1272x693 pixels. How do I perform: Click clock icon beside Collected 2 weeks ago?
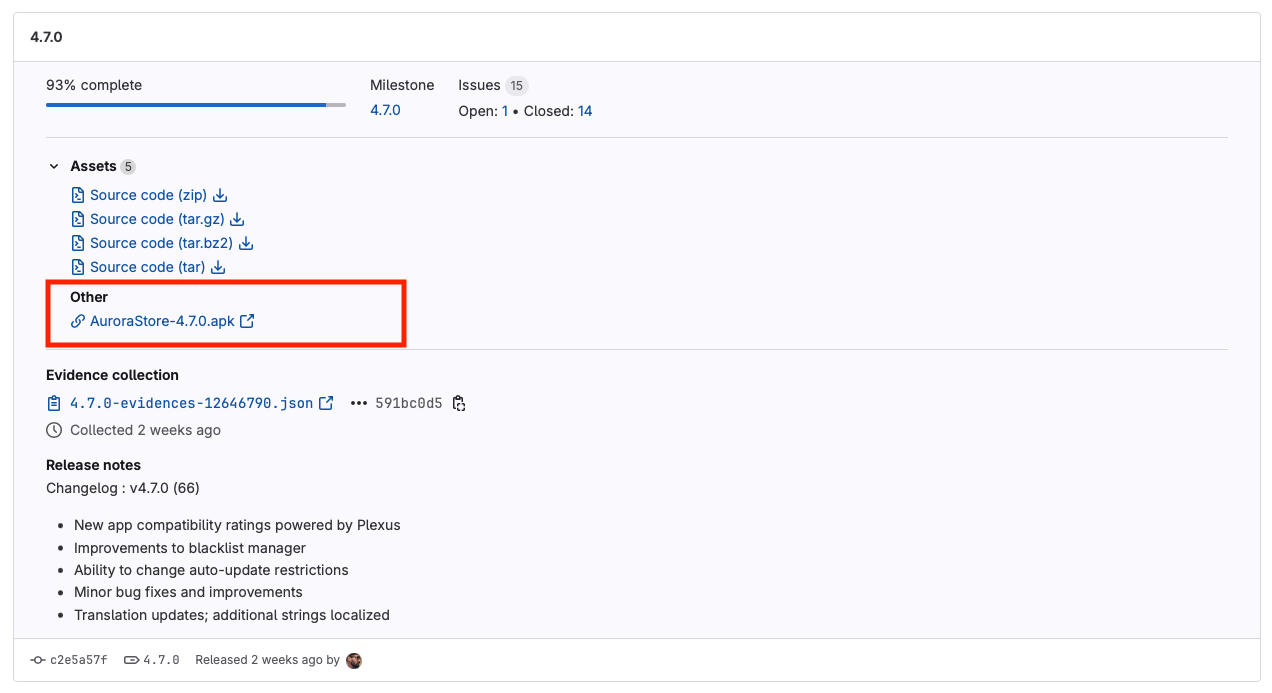pyautogui.click(x=54, y=430)
